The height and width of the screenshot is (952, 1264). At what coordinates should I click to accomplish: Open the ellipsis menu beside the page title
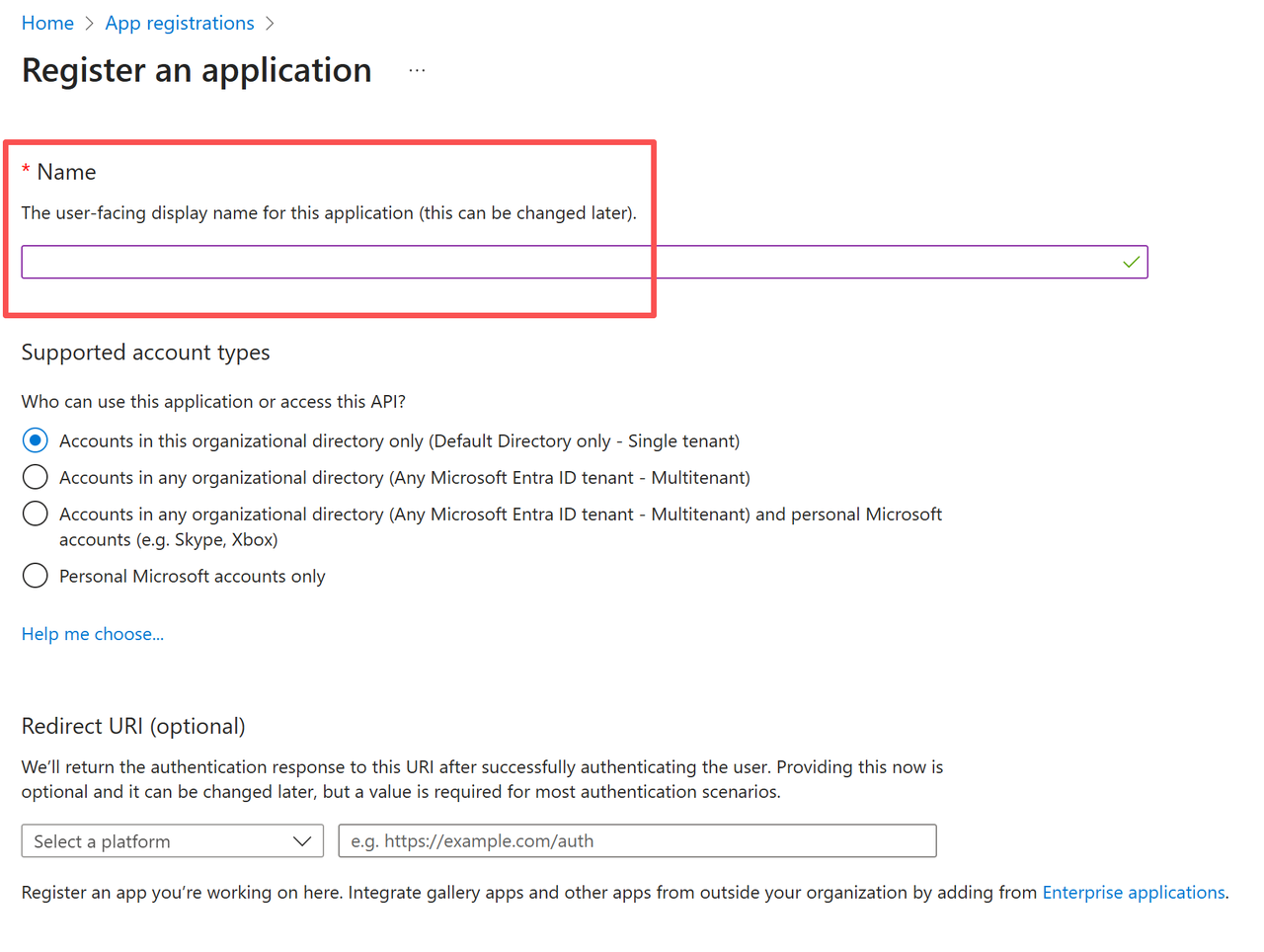pyautogui.click(x=416, y=68)
